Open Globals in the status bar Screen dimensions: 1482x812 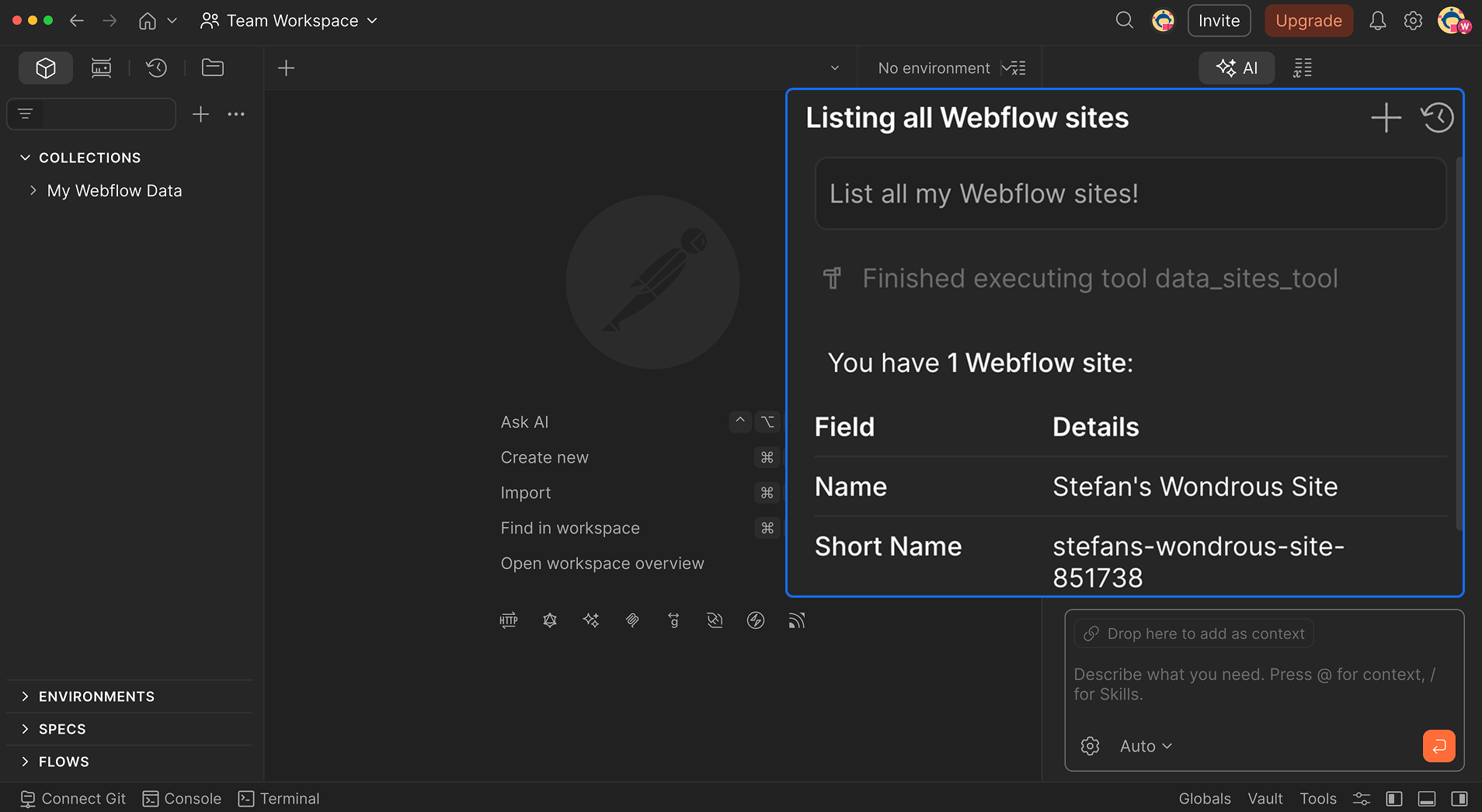(1205, 799)
